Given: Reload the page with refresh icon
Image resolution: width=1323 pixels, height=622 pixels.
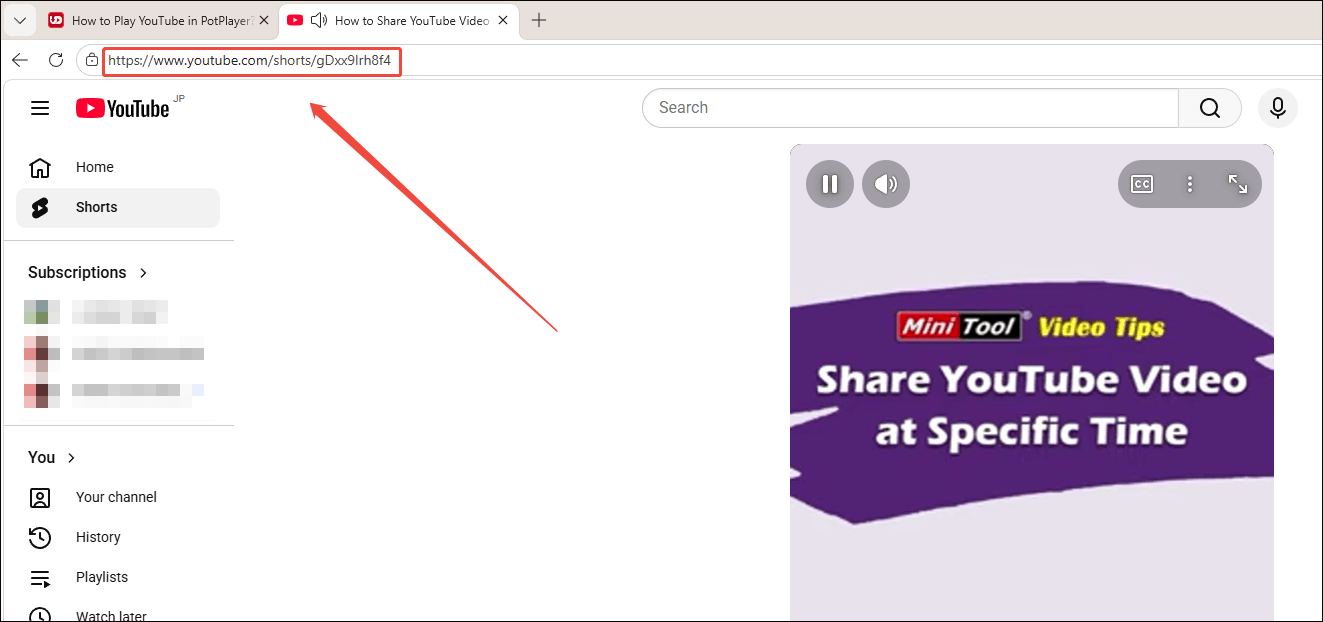Looking at the screenshot, I should point(56,60).
